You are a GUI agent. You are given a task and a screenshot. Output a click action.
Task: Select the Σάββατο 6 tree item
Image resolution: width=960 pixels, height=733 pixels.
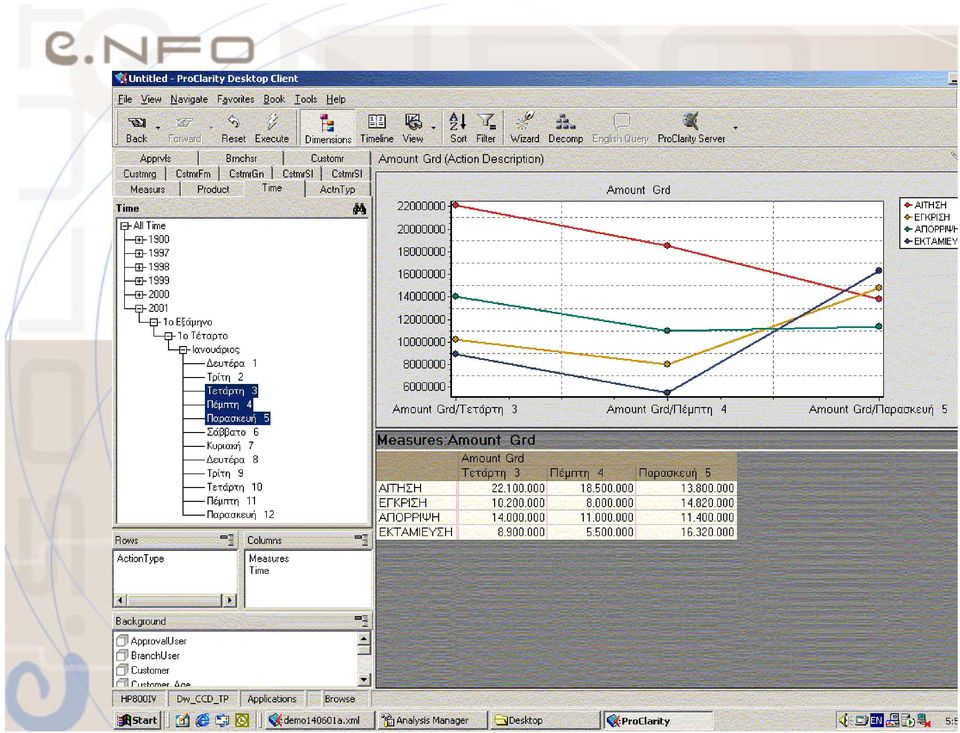coord(233,432)
